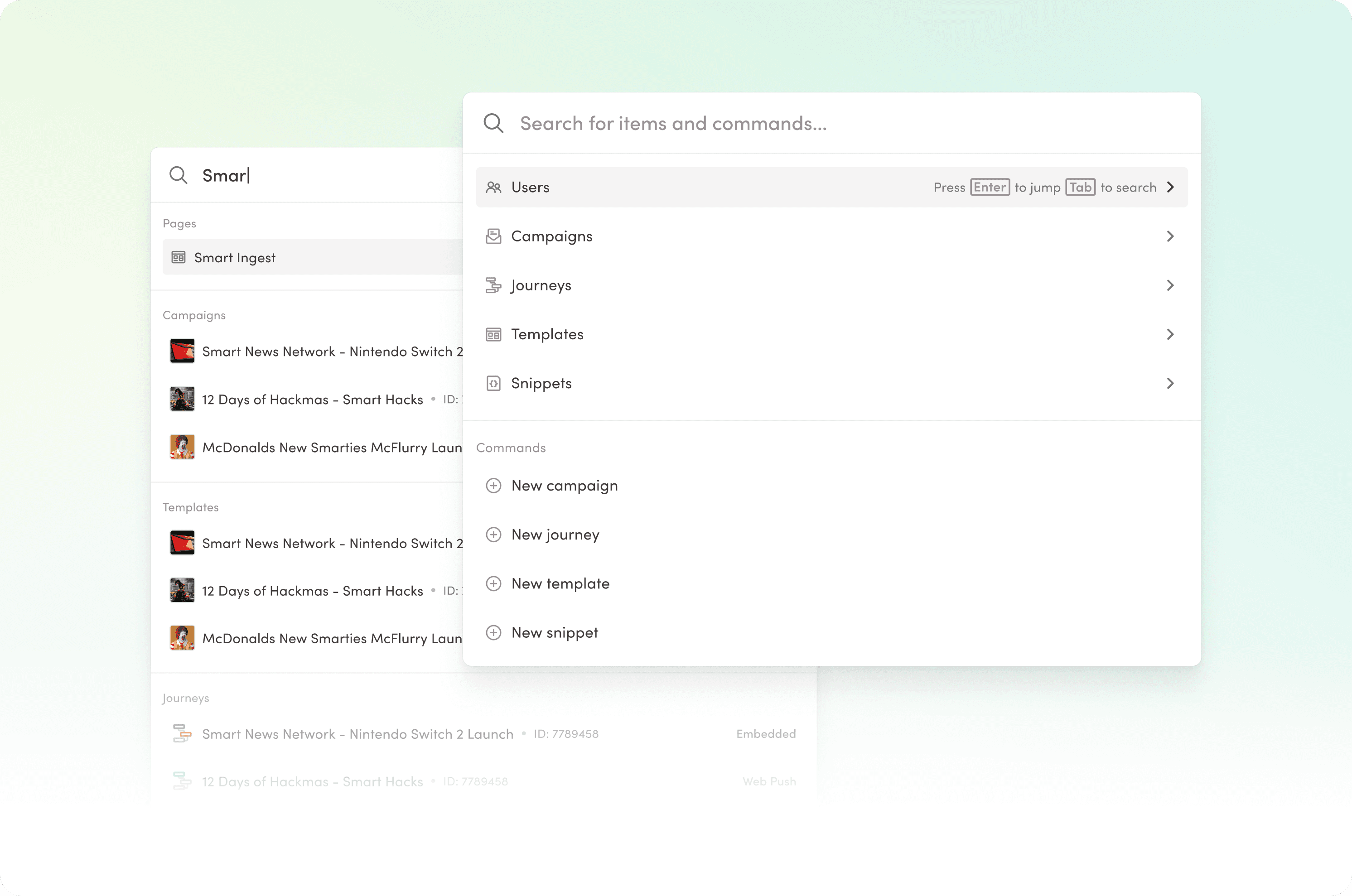1352x896 pixels.
Task: Click plus icon beside New campaign
Action: 493,486
